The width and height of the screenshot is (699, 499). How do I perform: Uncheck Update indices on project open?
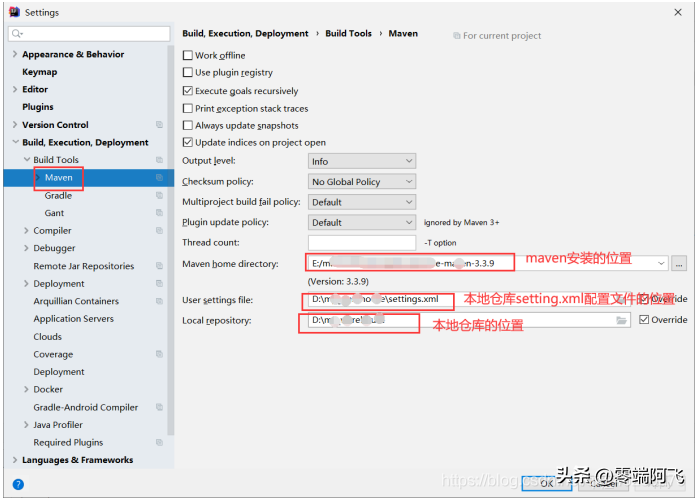tap(188, 142)
